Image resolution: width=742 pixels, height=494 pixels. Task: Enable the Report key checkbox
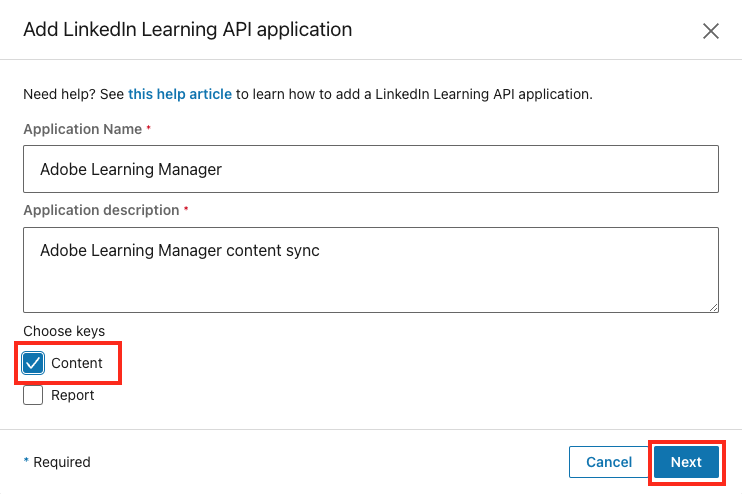[x=33, y=395]
